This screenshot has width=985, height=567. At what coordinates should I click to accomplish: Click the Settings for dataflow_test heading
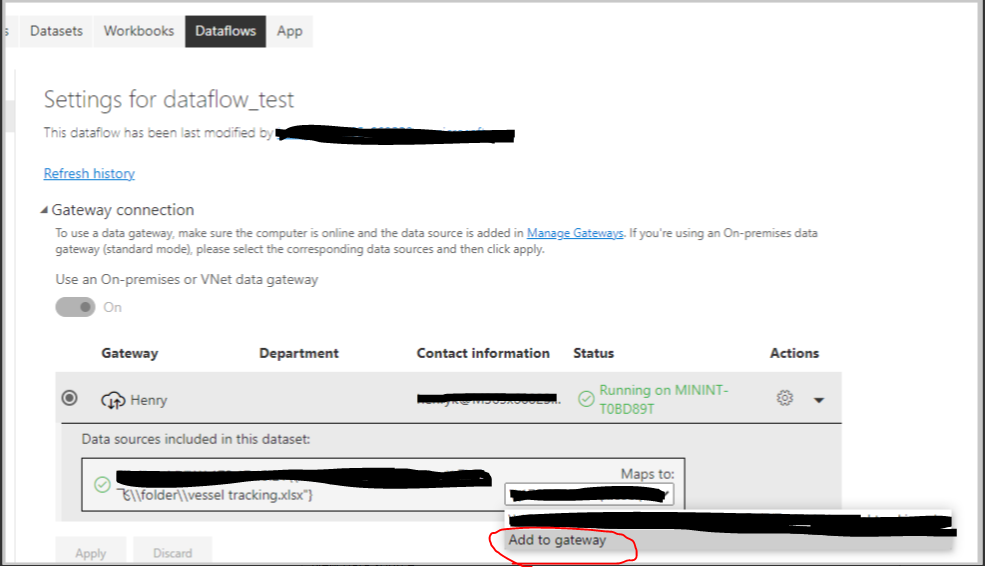pos(169,99)
